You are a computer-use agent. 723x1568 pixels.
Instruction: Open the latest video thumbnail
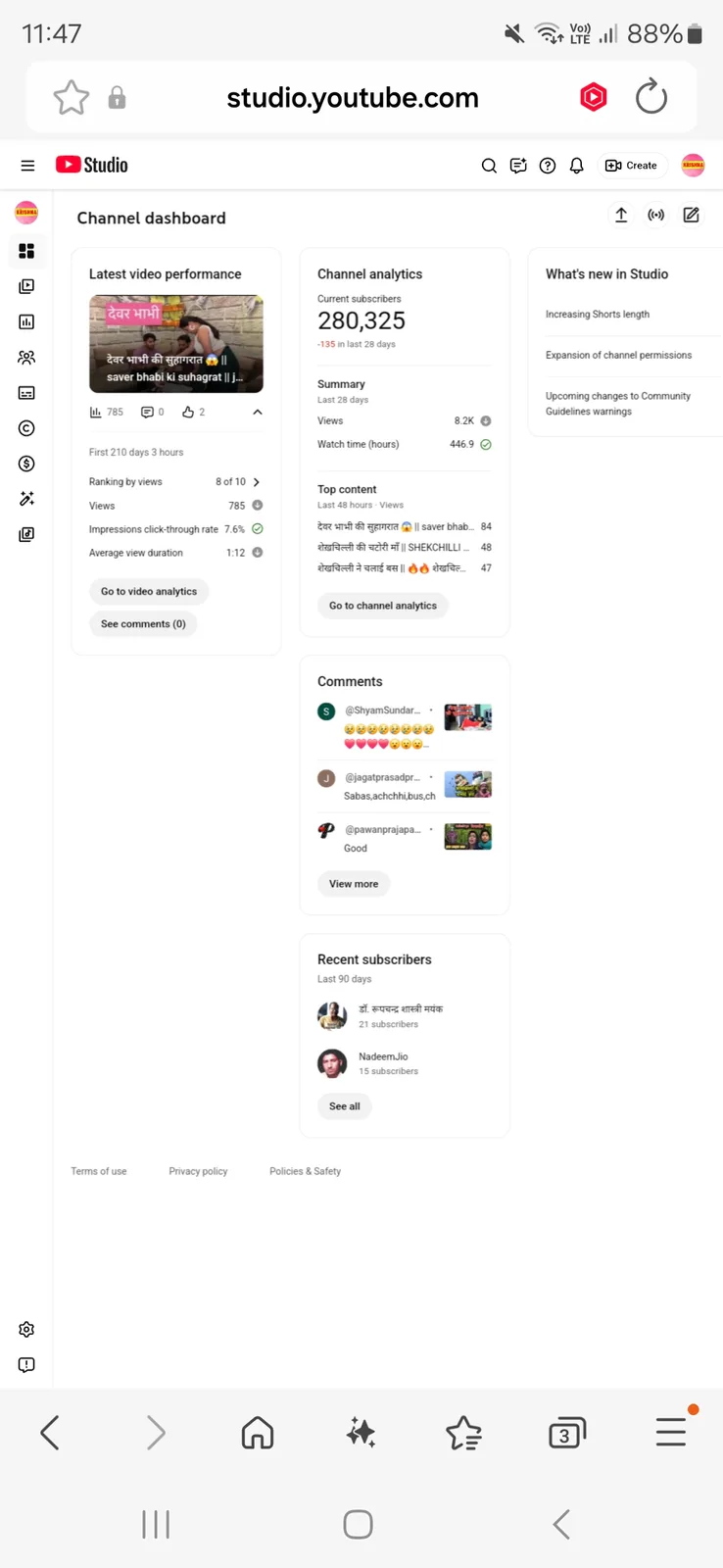(176, 344)
